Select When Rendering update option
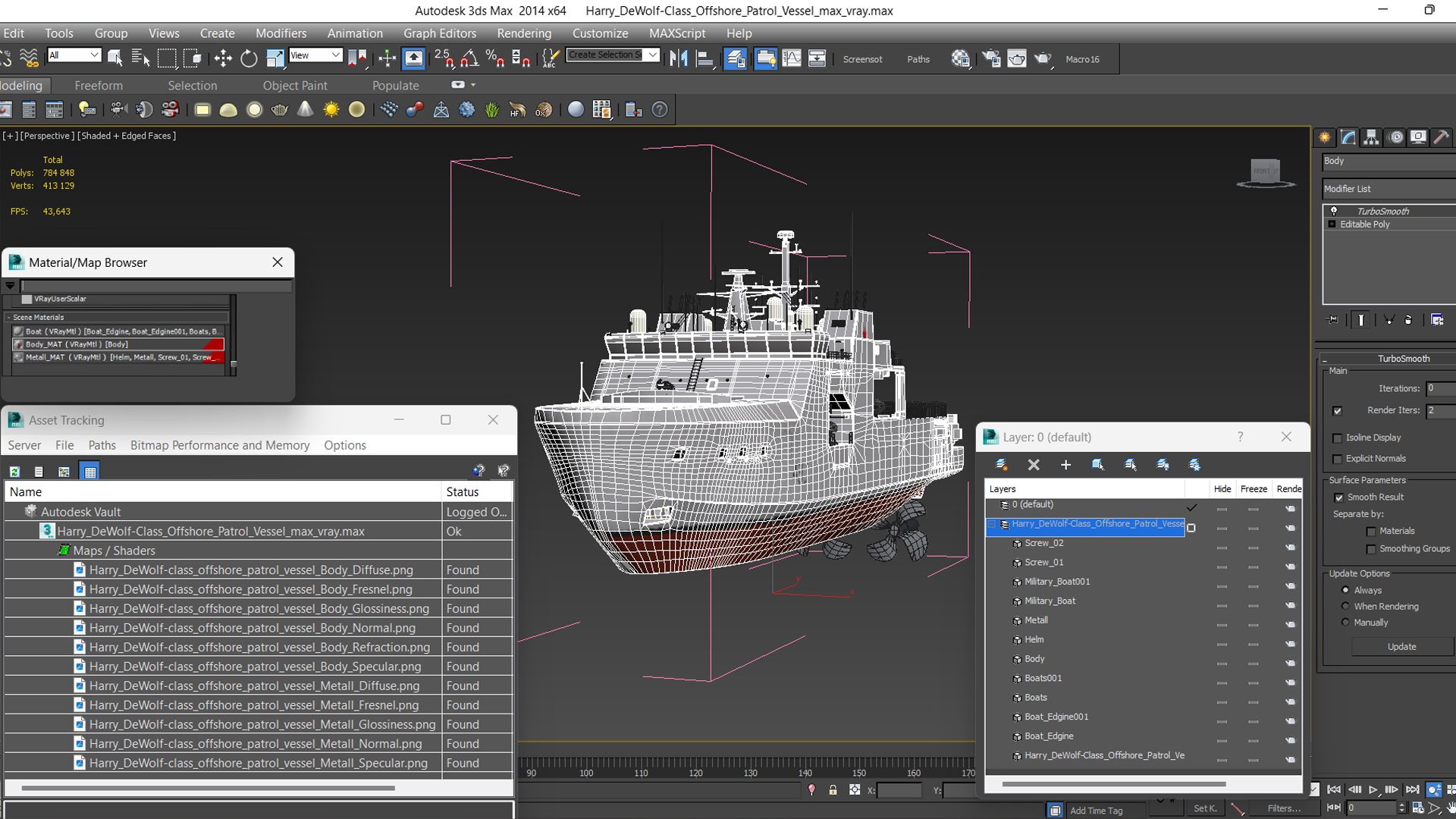This screenshot has width=1456, height=819. (1346, 606)
